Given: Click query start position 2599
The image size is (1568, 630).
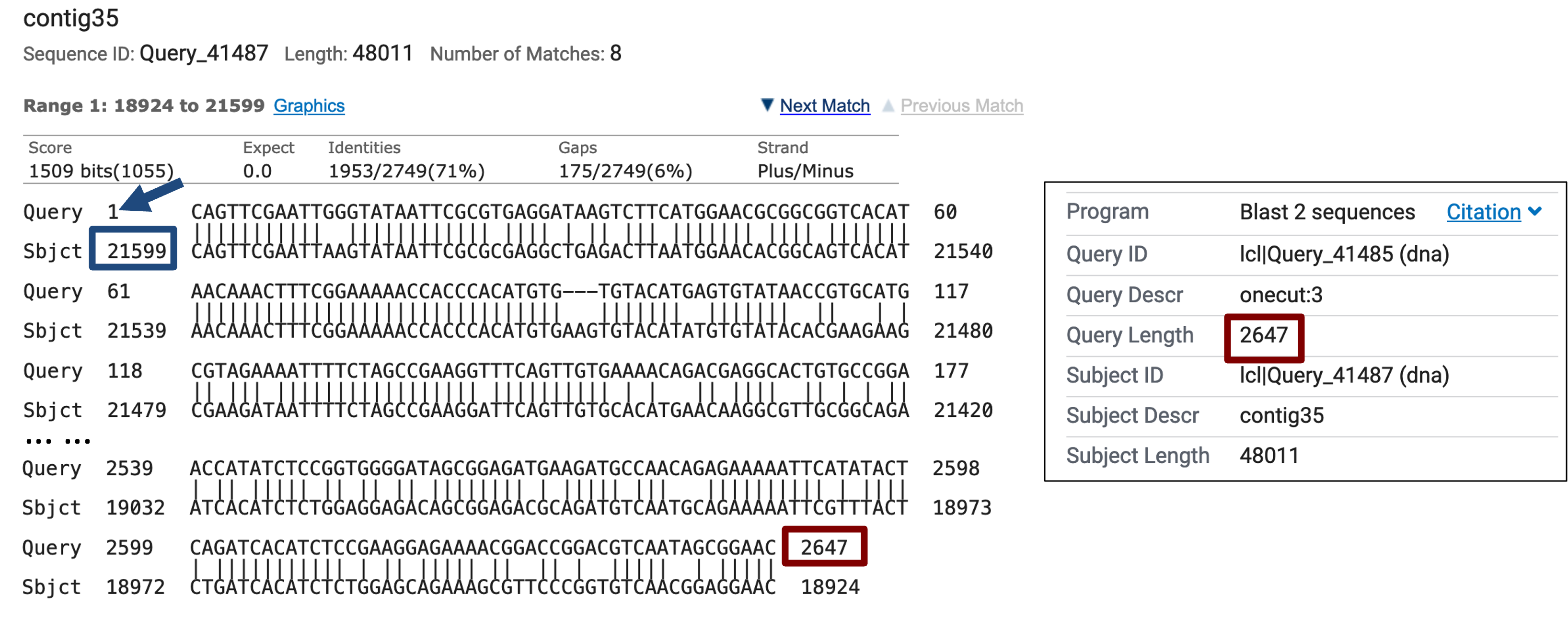Looking at the screenshot, I should 129,547.
